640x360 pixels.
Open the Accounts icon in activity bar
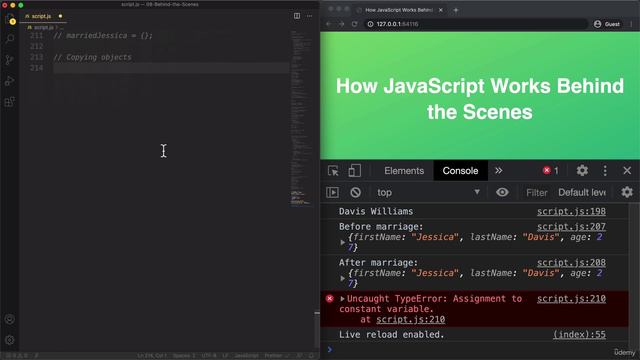[10, 319]
